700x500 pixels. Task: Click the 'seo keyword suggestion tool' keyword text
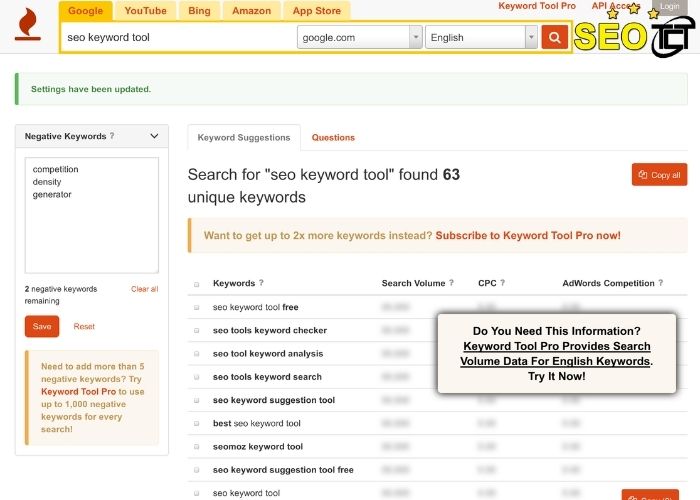coord(274,400)
